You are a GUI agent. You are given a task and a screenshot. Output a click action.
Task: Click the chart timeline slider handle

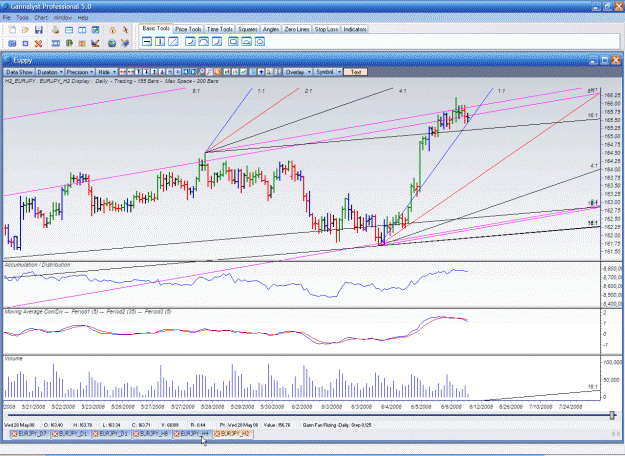coord(612,415)
